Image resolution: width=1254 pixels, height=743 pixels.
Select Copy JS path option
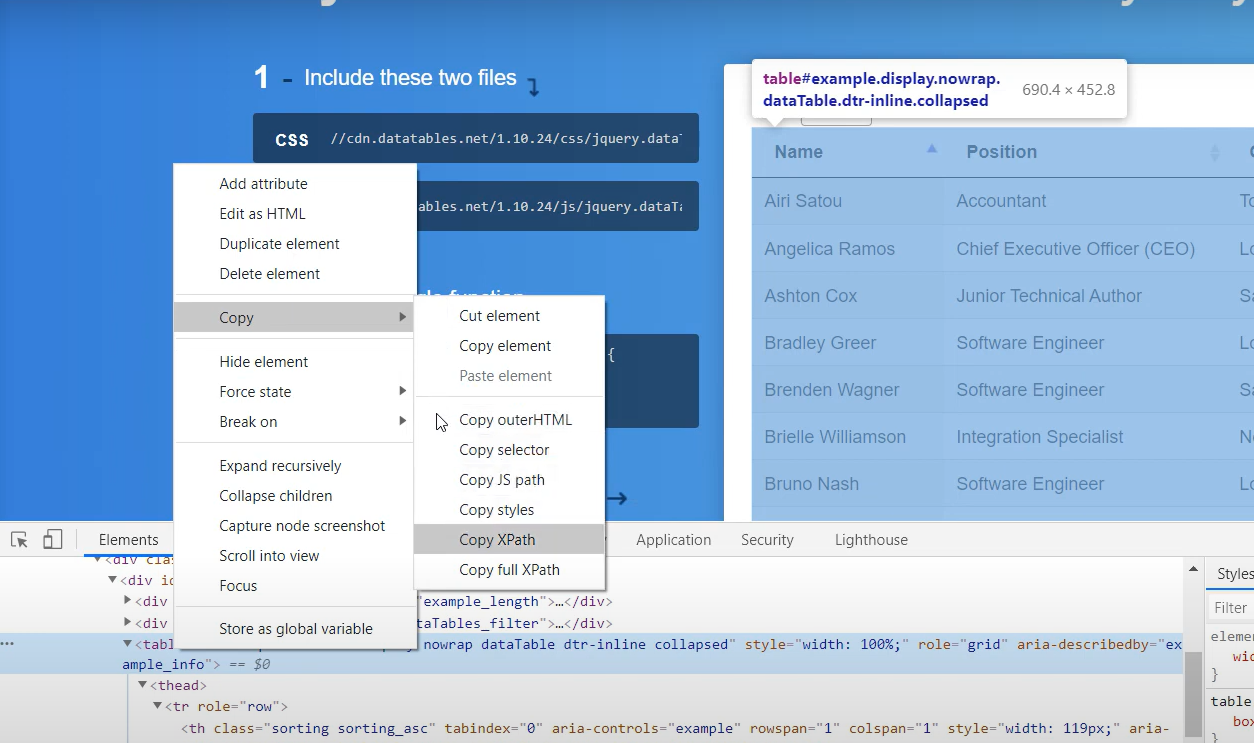[x=509, y=480]
